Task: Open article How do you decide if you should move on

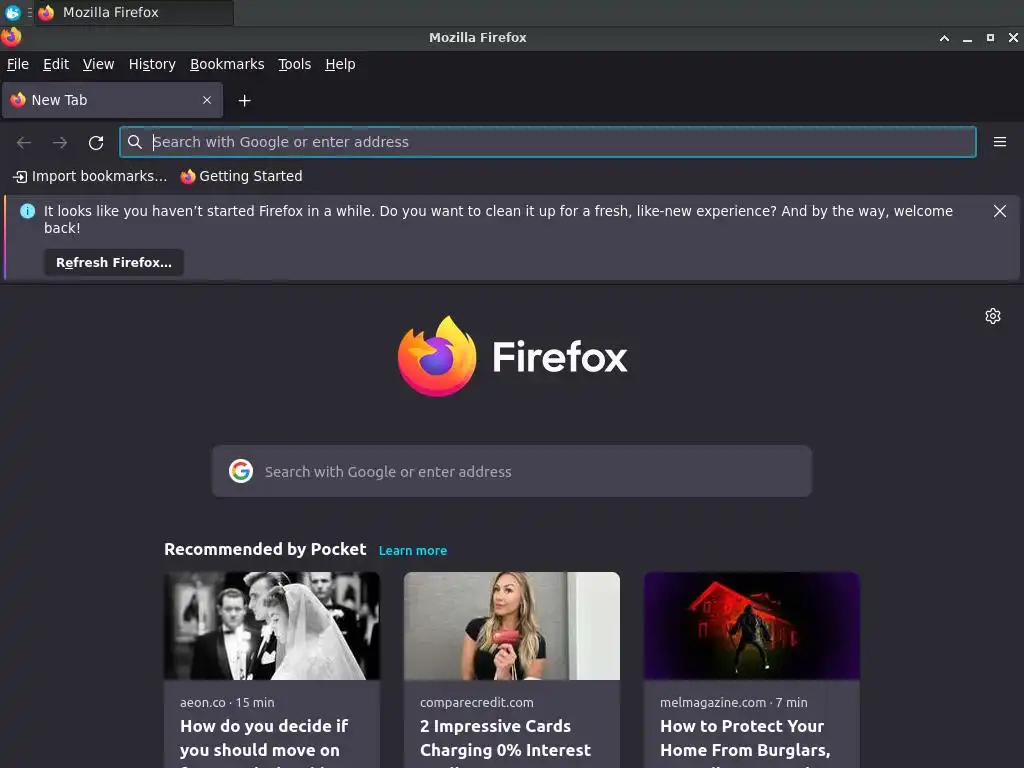Action: click(264, 739)
